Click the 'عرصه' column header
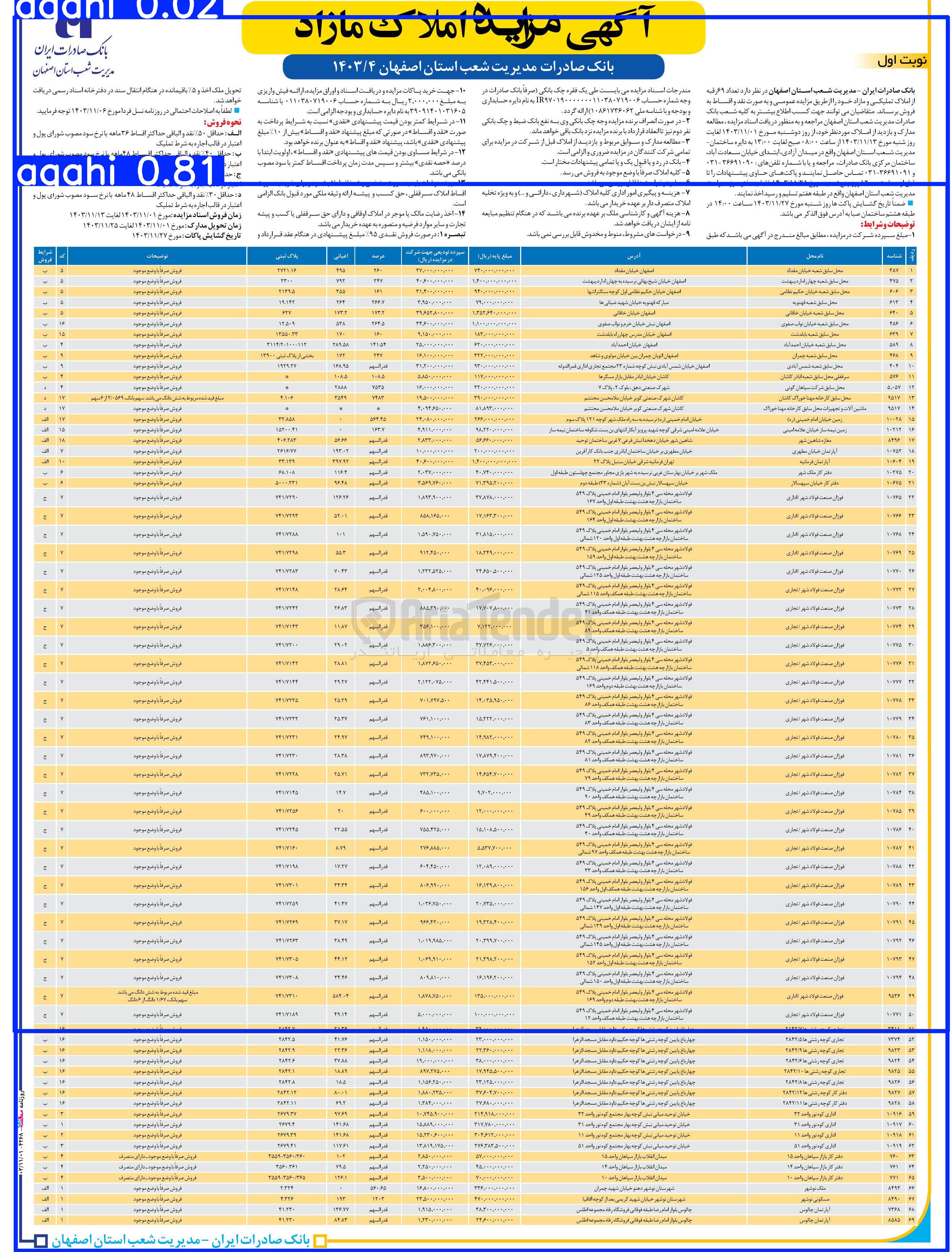 (x=379, y=255)
